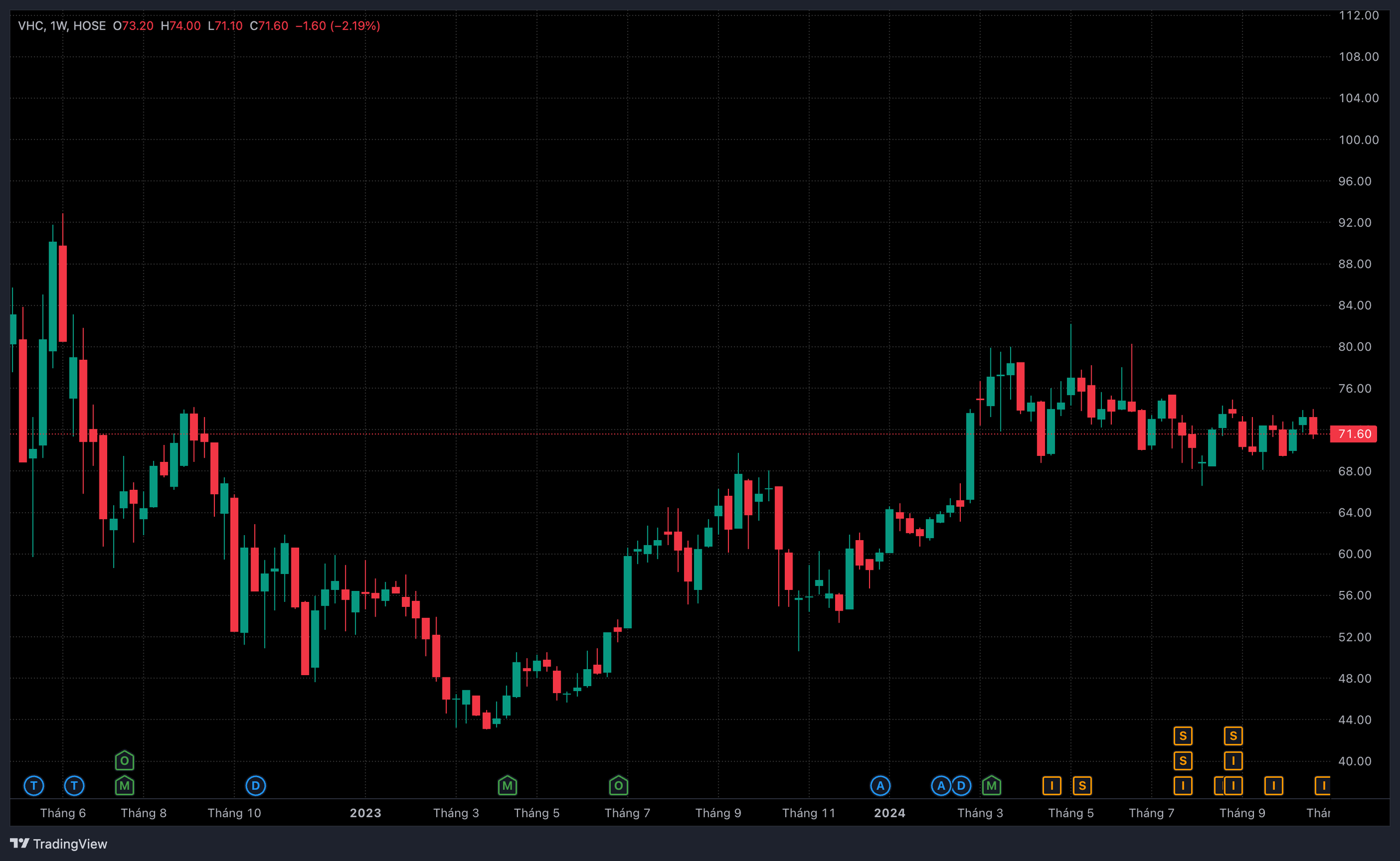Open the green O marker above Tháng 8

point(125,760)
